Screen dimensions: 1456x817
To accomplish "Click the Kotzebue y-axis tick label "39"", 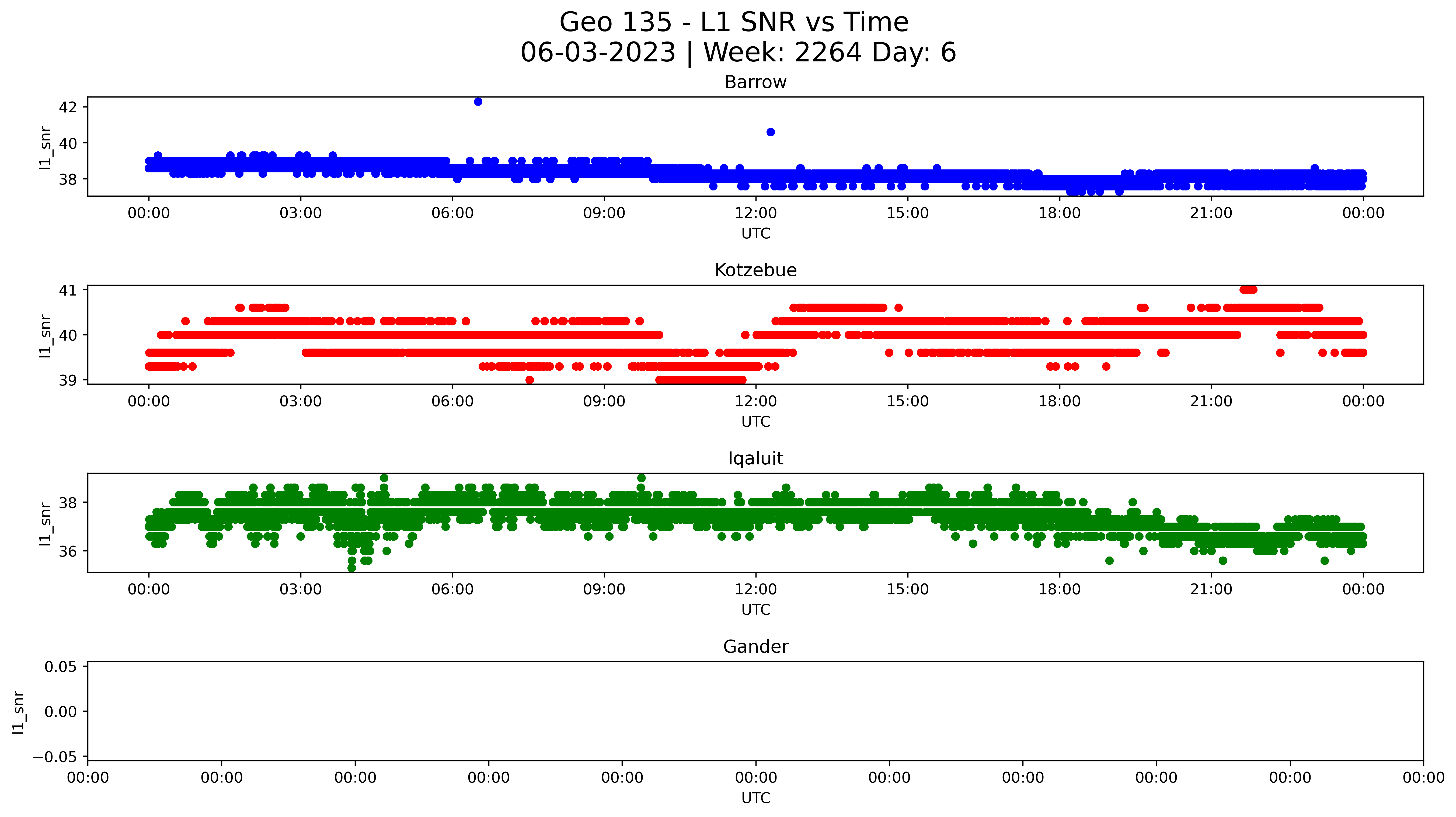I will (x=68, y=381).
